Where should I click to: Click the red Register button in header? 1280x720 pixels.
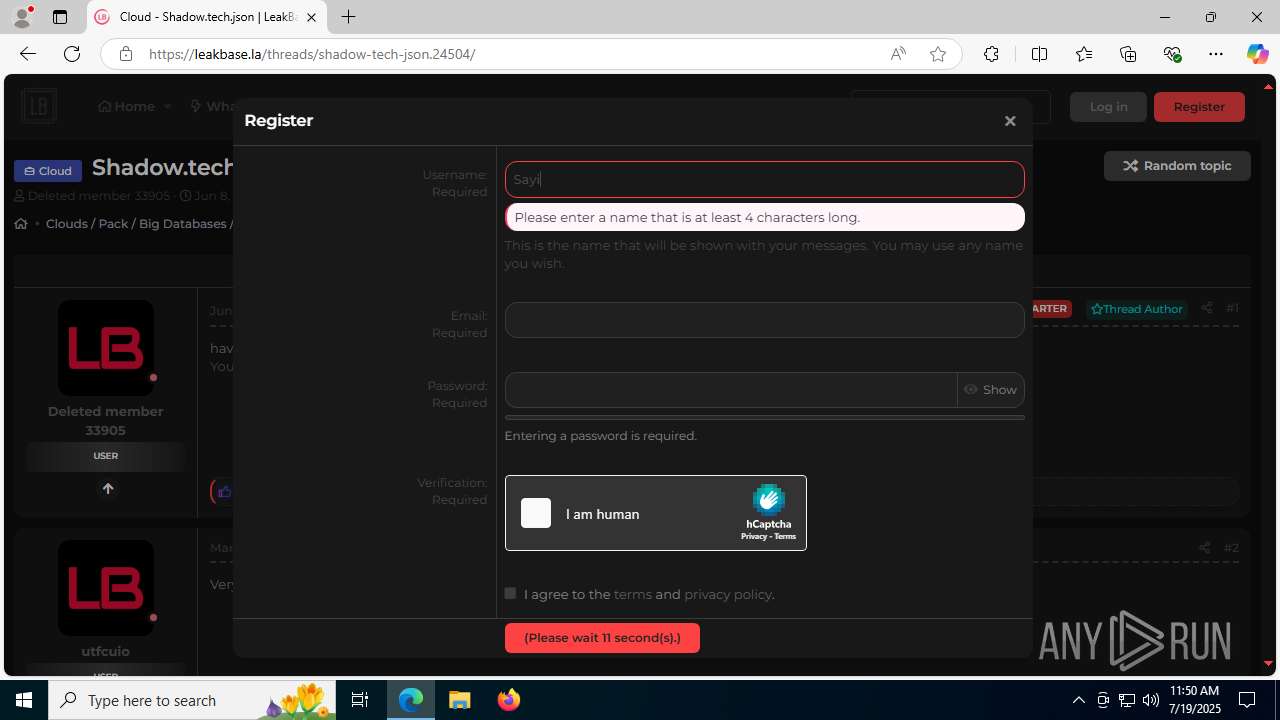tap(1199, 107)
